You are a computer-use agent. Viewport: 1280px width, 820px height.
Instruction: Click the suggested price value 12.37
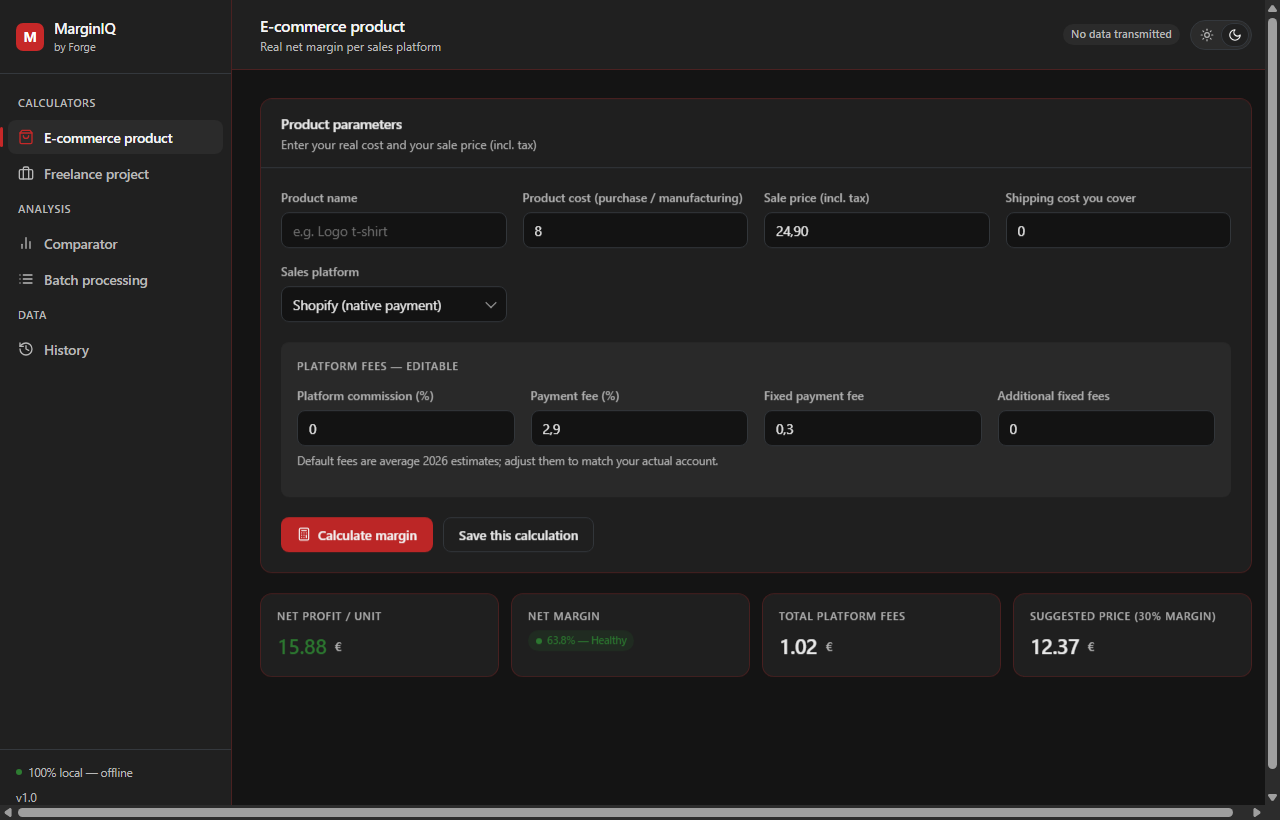(x=1055, y=647)
